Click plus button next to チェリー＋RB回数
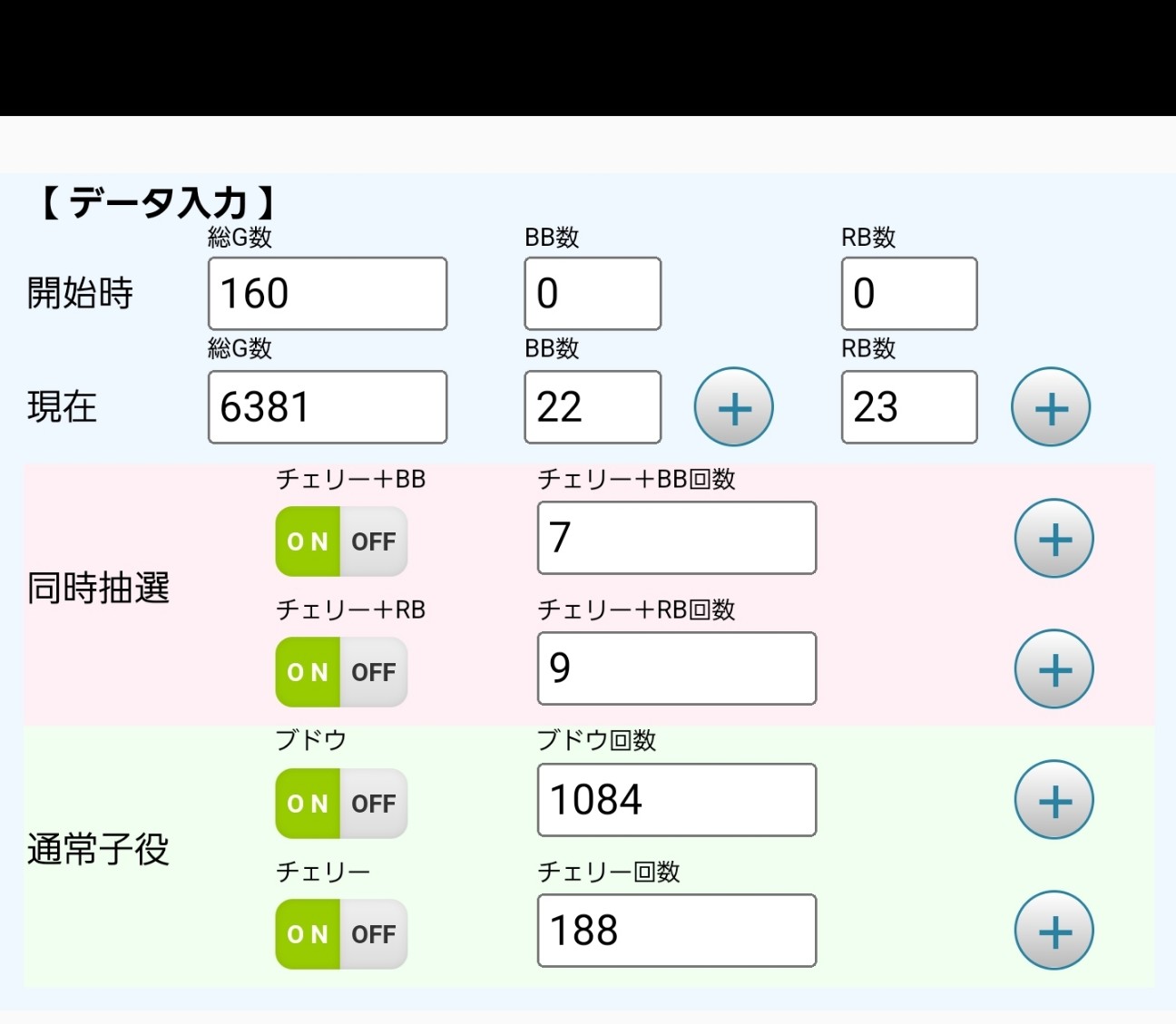Viewport: 1176px width, 1024px height. pyautogui.click(x=1053, y=669)
